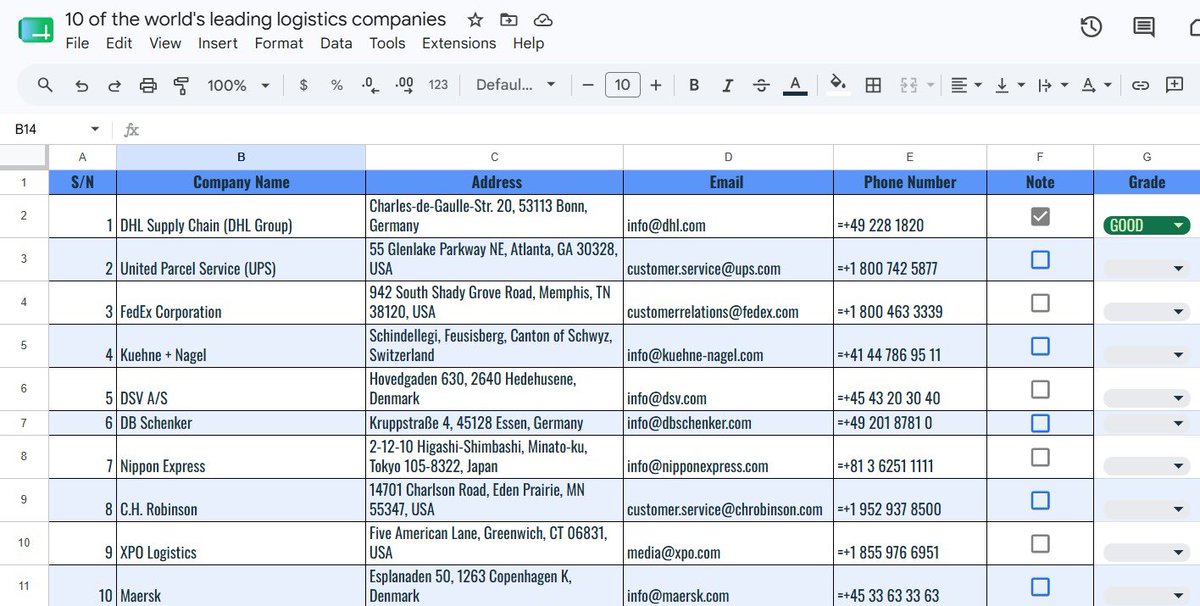Open the Format menu
The height and width of the screenshot is (606, 1200).
279,43
